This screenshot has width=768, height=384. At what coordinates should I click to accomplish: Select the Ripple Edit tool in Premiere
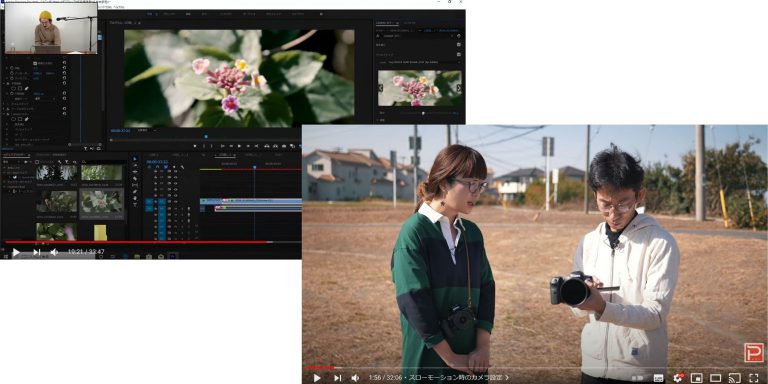tap(135, 172)
